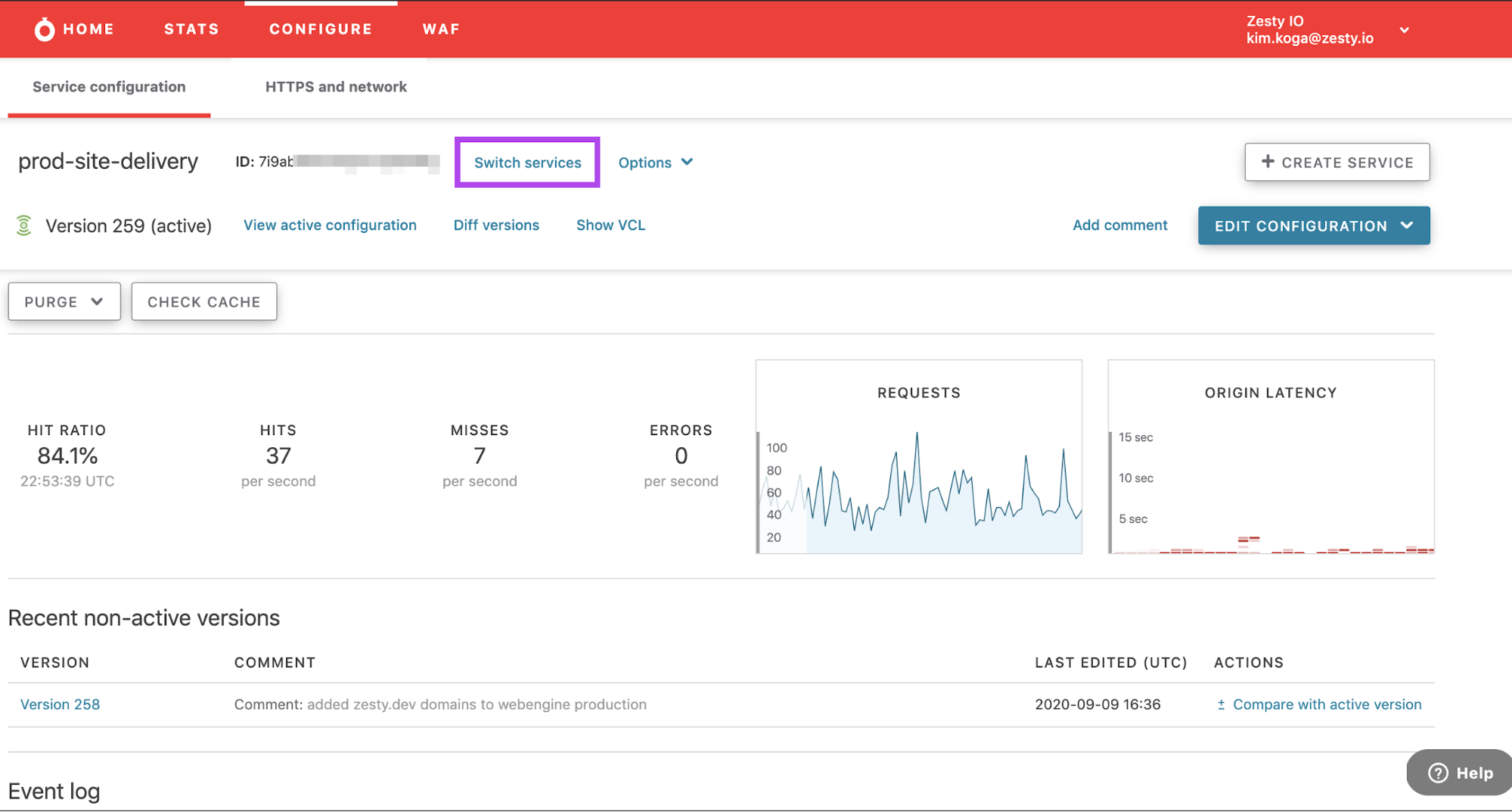The image size is (1512, 812).
Task: Expand the account menu chevron
Action: [1405, 30]
